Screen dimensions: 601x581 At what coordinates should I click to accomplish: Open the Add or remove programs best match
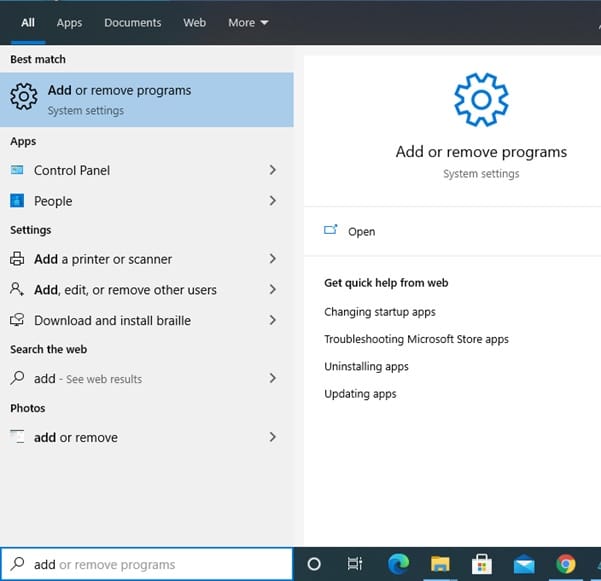[146, 100]
